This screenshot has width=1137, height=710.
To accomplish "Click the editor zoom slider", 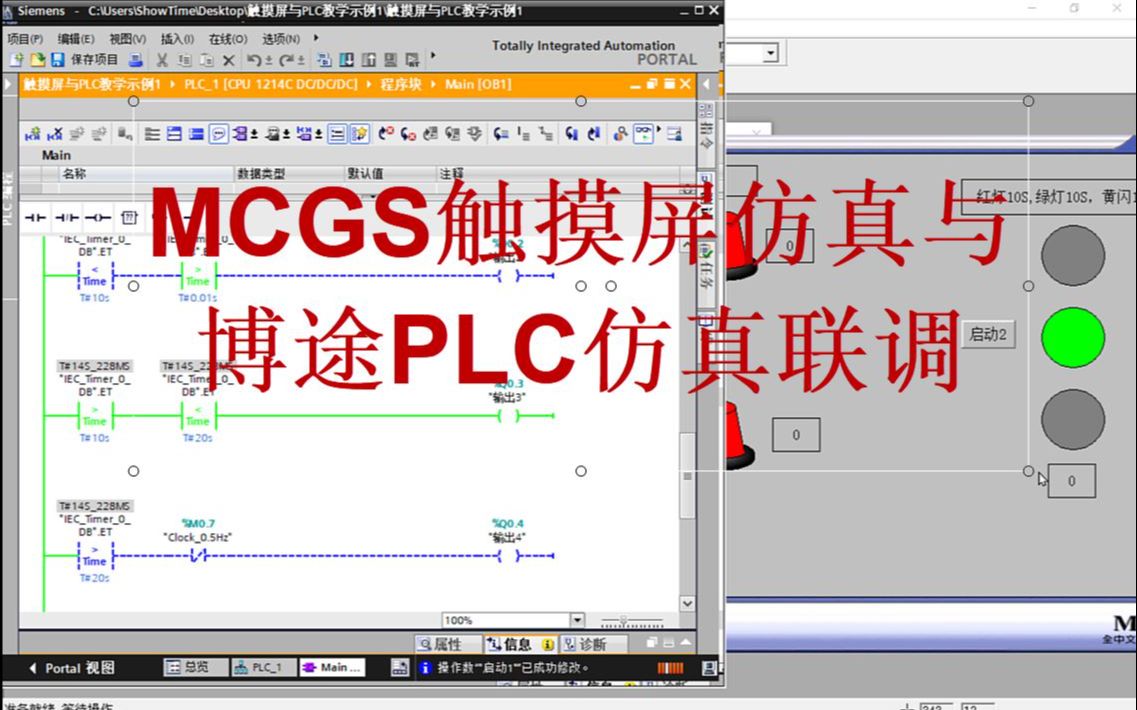I will tap(624, 619).
